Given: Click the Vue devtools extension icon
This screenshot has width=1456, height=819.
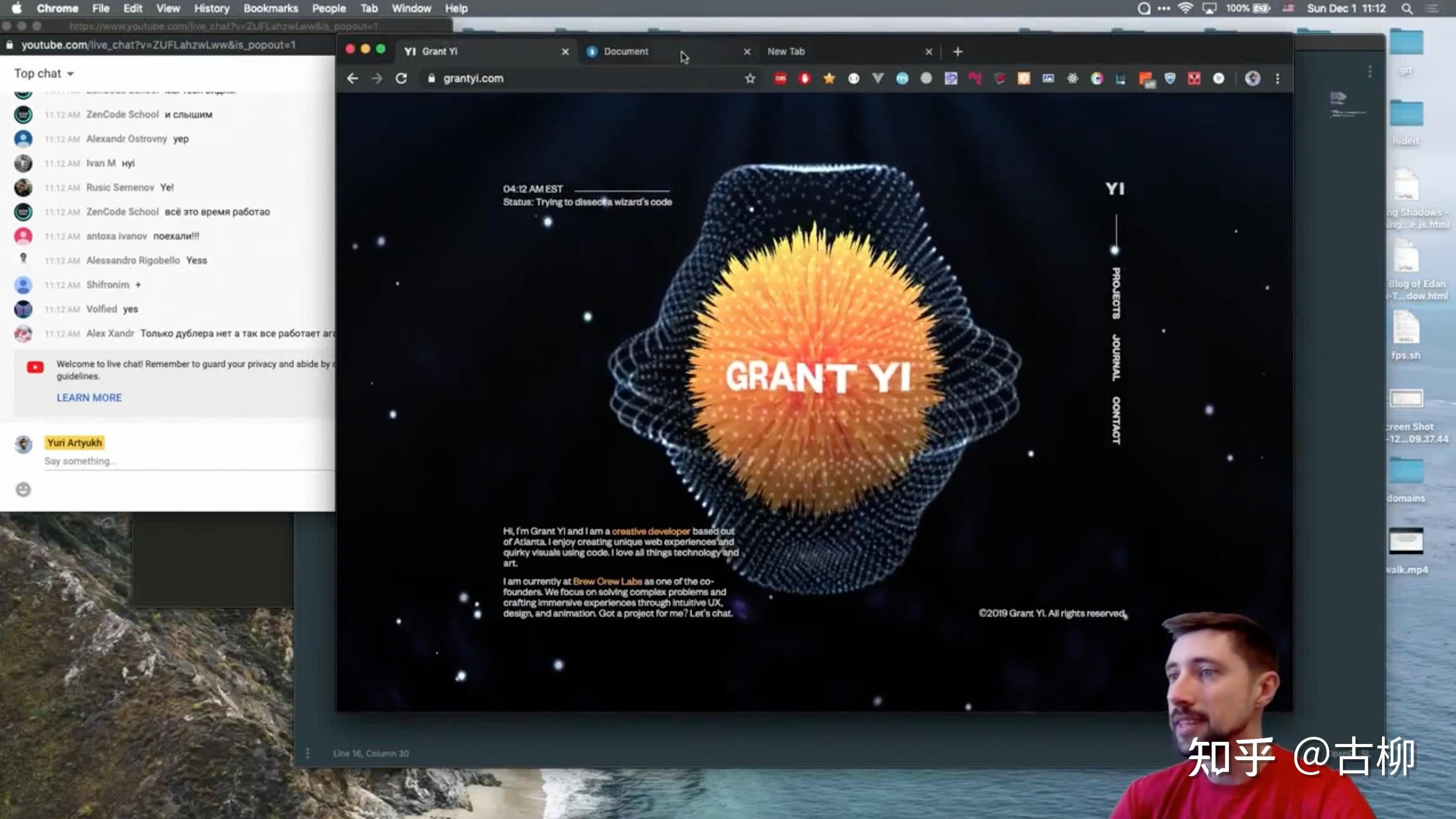Looking at the screenshot, I should (878, 79).
